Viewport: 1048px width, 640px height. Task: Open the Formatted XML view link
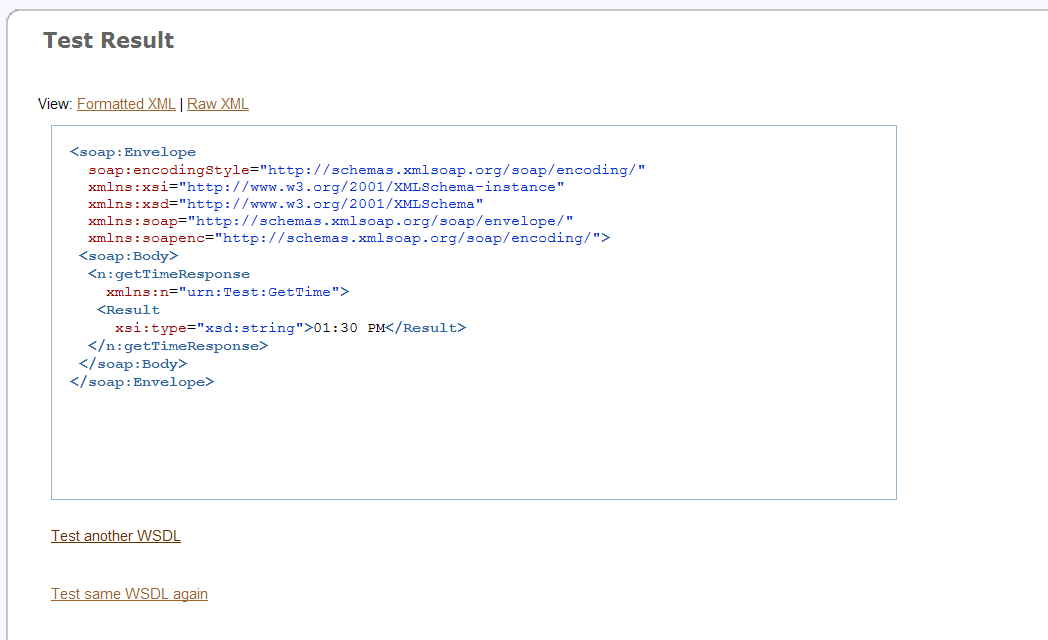[x=126, y=104]
